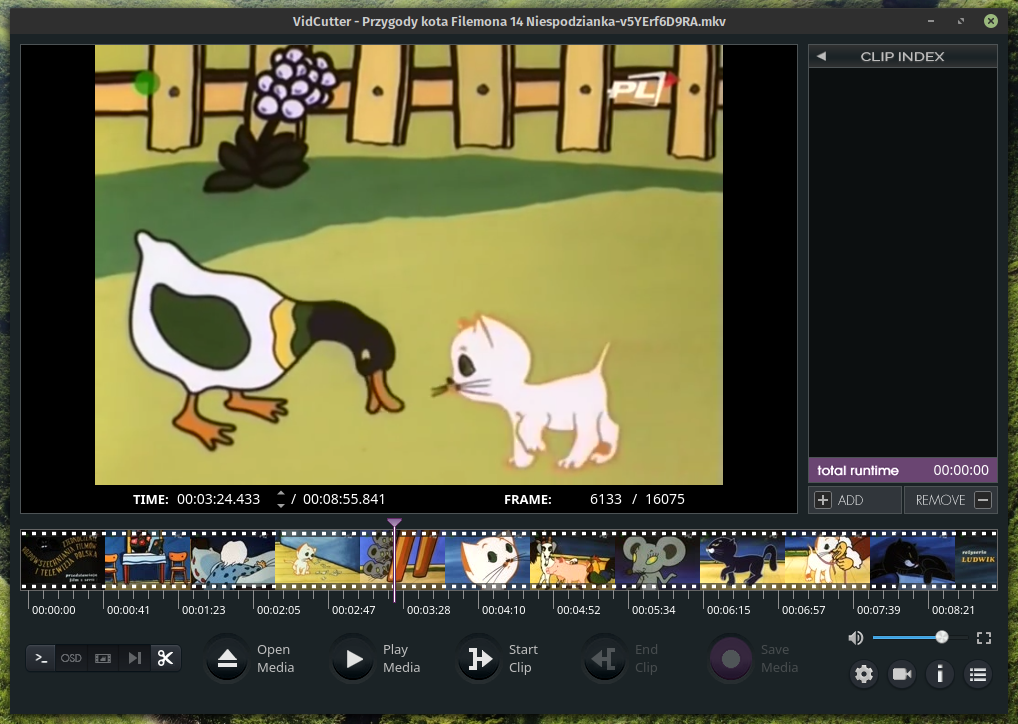Click the 00:01:23 timeline label
1018x724 pixels.
point(204,610)
